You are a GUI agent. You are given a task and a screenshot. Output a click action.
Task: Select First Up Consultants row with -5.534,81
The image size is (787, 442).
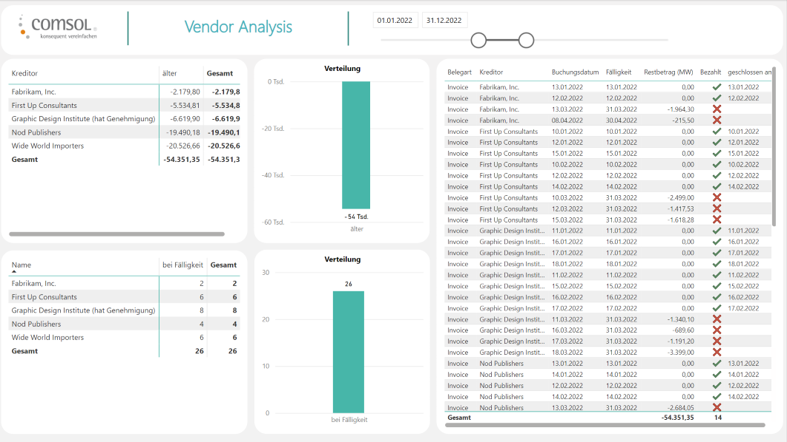tap(124, 105)
